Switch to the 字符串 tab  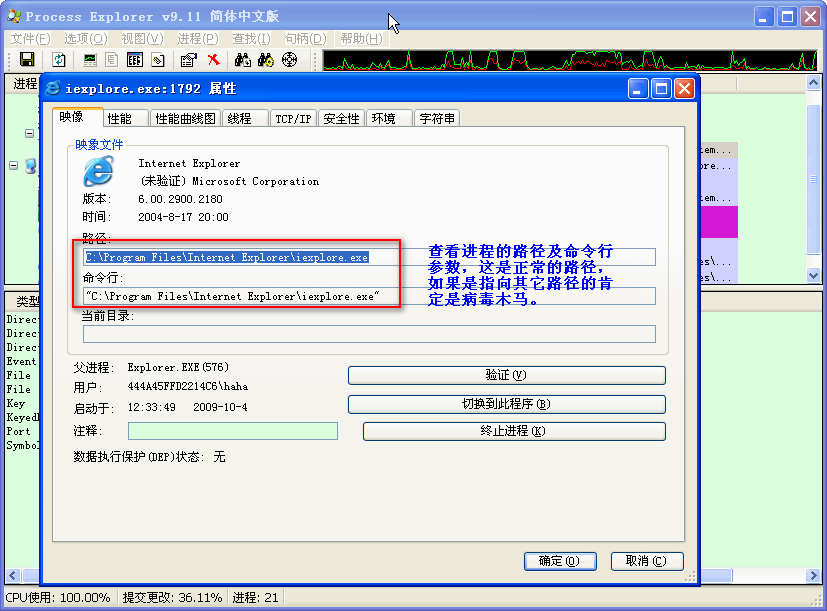click(x=437, y=119)
